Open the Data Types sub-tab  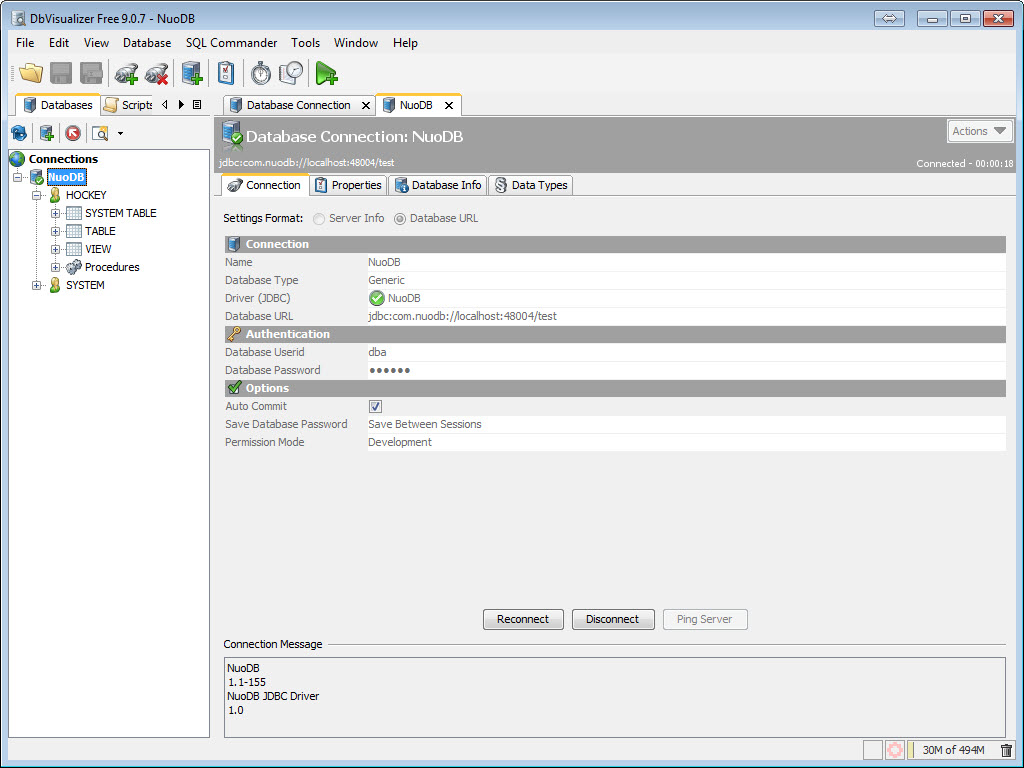click(531, 185)
